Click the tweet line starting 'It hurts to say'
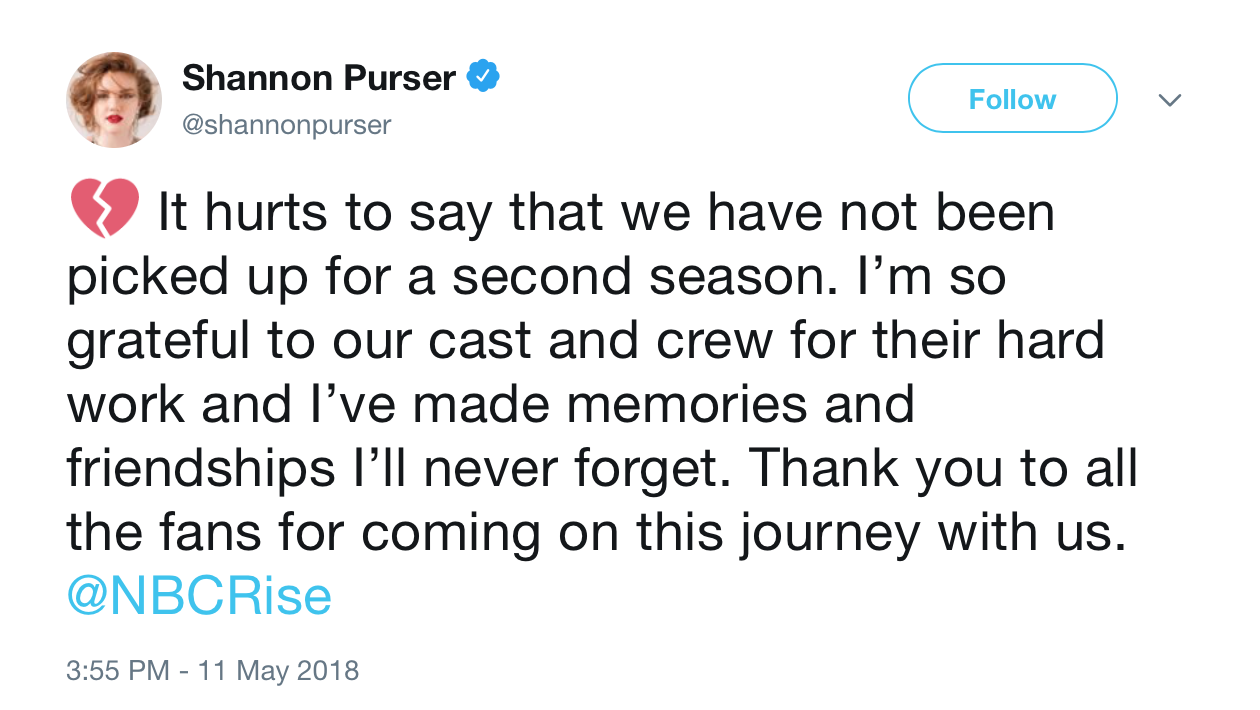The width and height of the screenshot is (1260, 710). [x=606, y=214]
